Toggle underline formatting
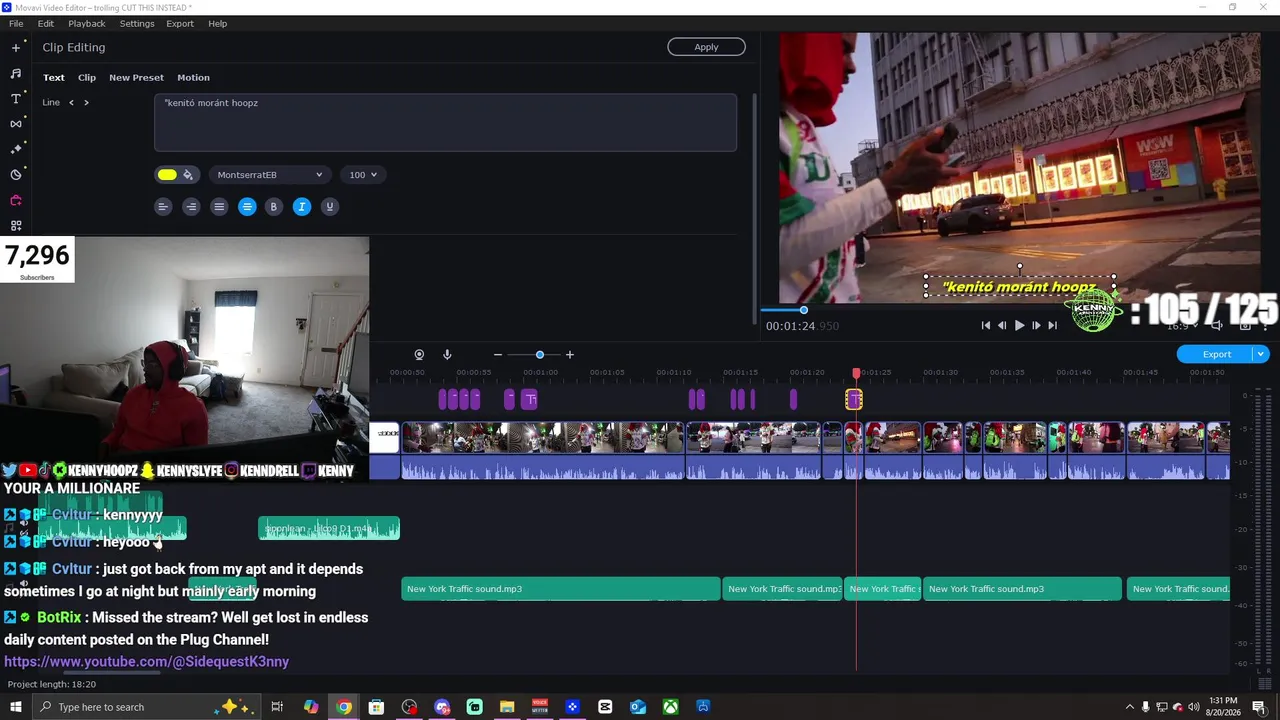The height and width of the screenshot is (720, 1280). tap(329, 207)
